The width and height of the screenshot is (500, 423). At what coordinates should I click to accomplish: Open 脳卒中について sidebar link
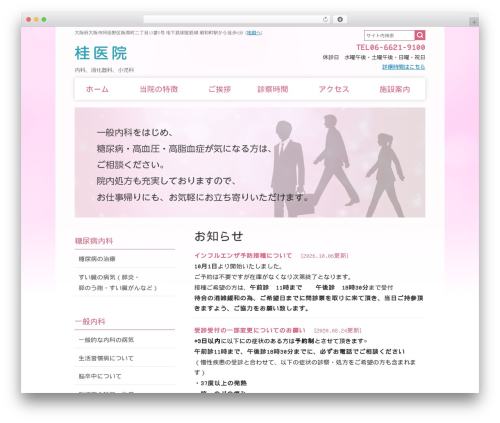100,376
